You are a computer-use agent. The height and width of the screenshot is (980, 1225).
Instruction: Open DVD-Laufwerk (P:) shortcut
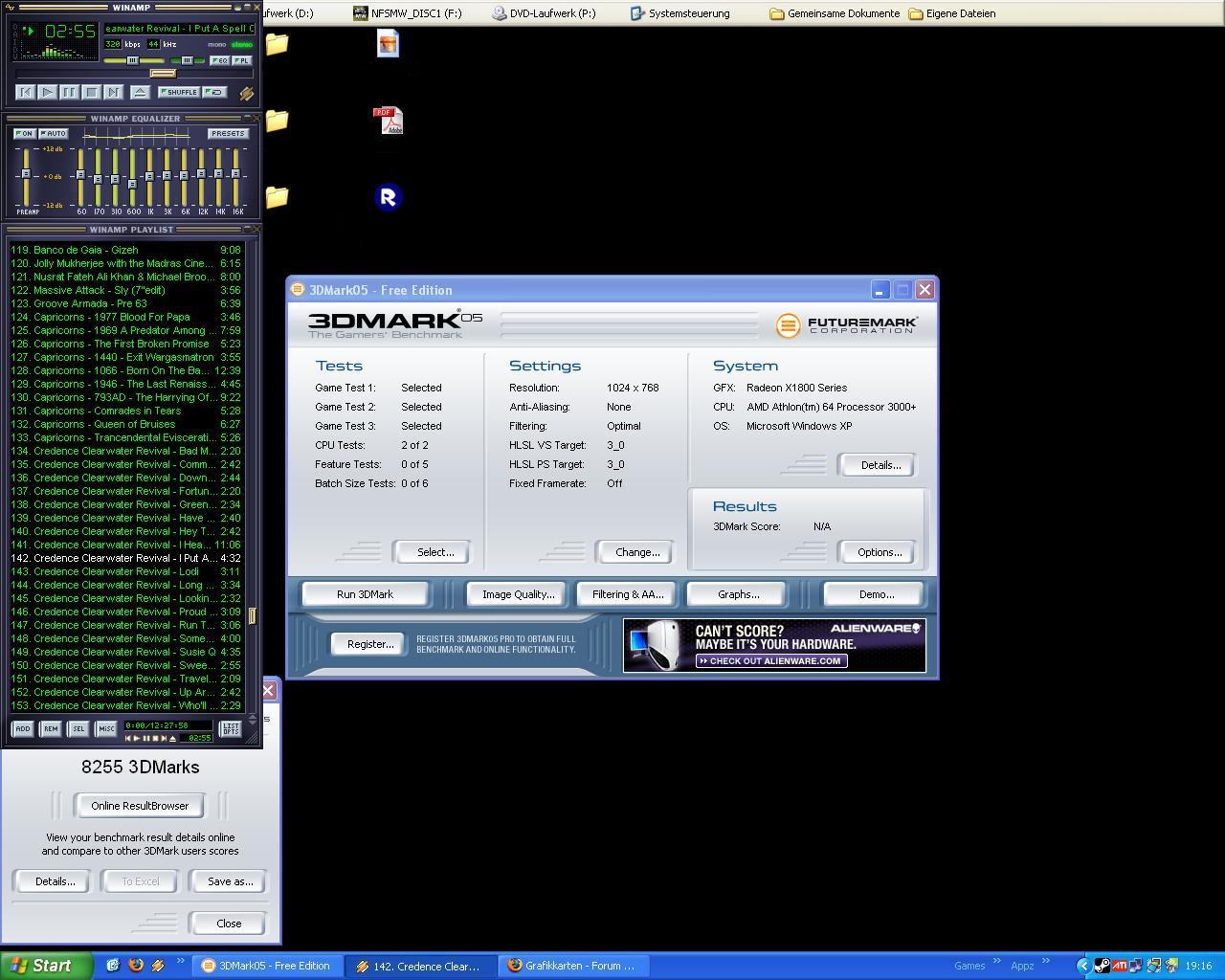544,13
